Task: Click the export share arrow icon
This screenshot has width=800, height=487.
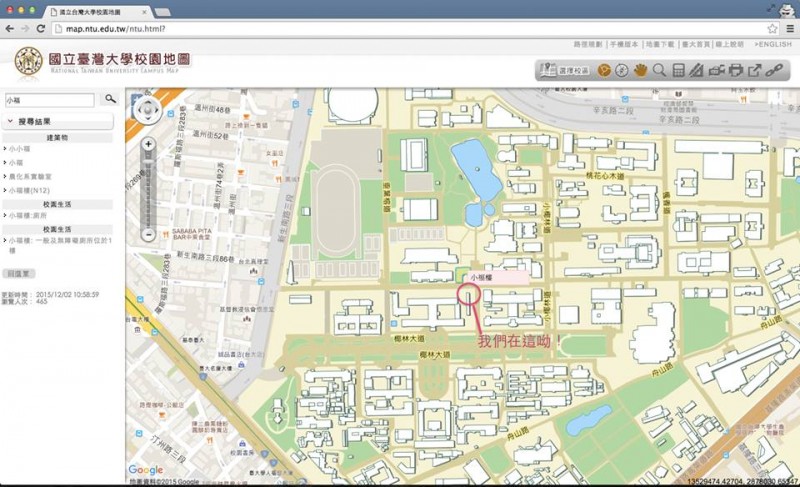Action: (754, 70)
